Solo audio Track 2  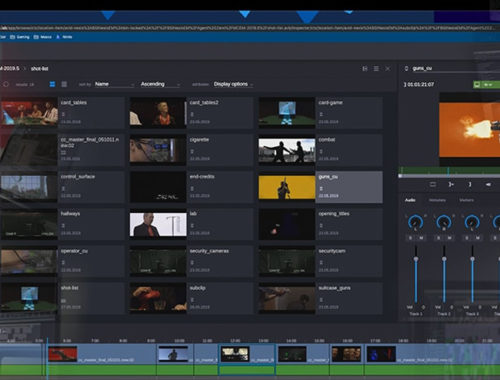(x=439, y=238)
